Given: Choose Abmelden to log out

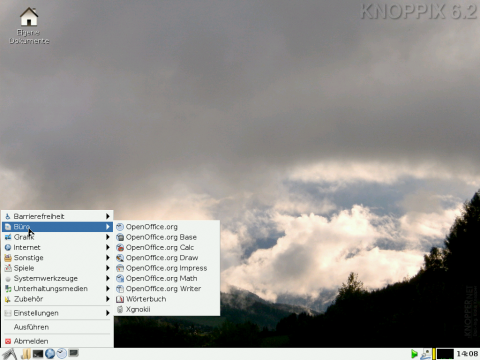Looking at the screenshot, I should (57, 341).
